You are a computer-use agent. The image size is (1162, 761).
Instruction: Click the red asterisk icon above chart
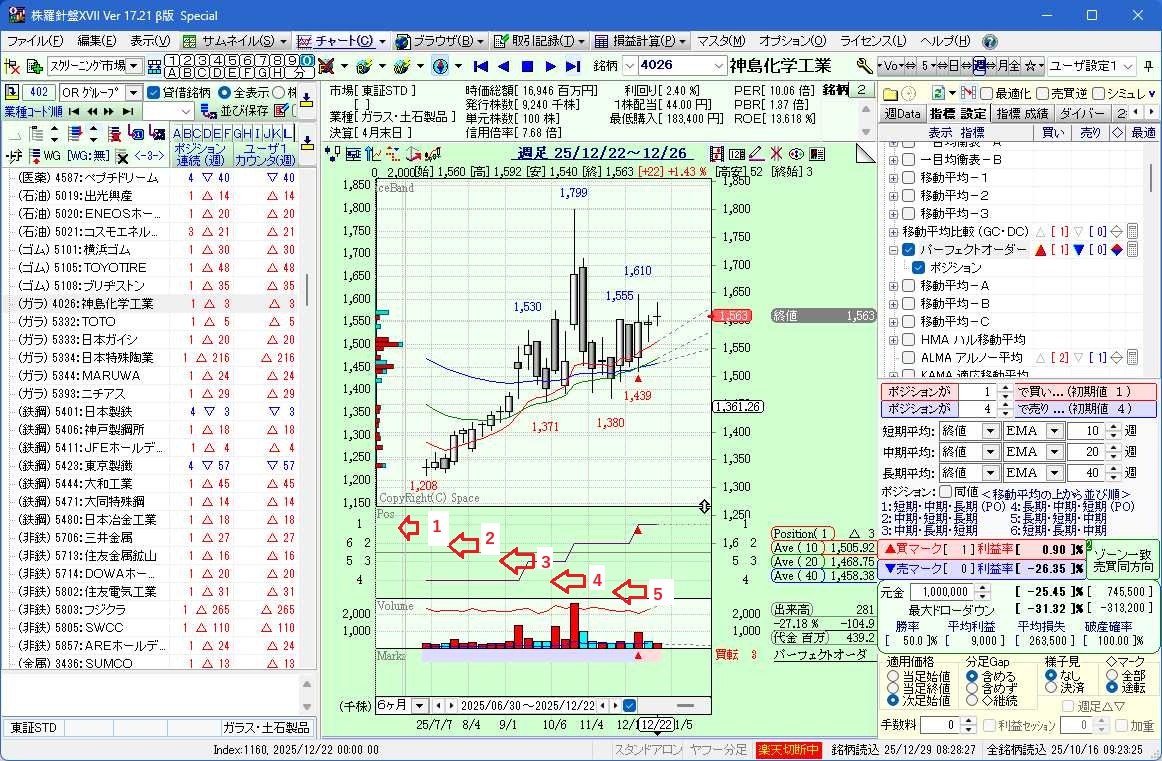coord(776,154)
